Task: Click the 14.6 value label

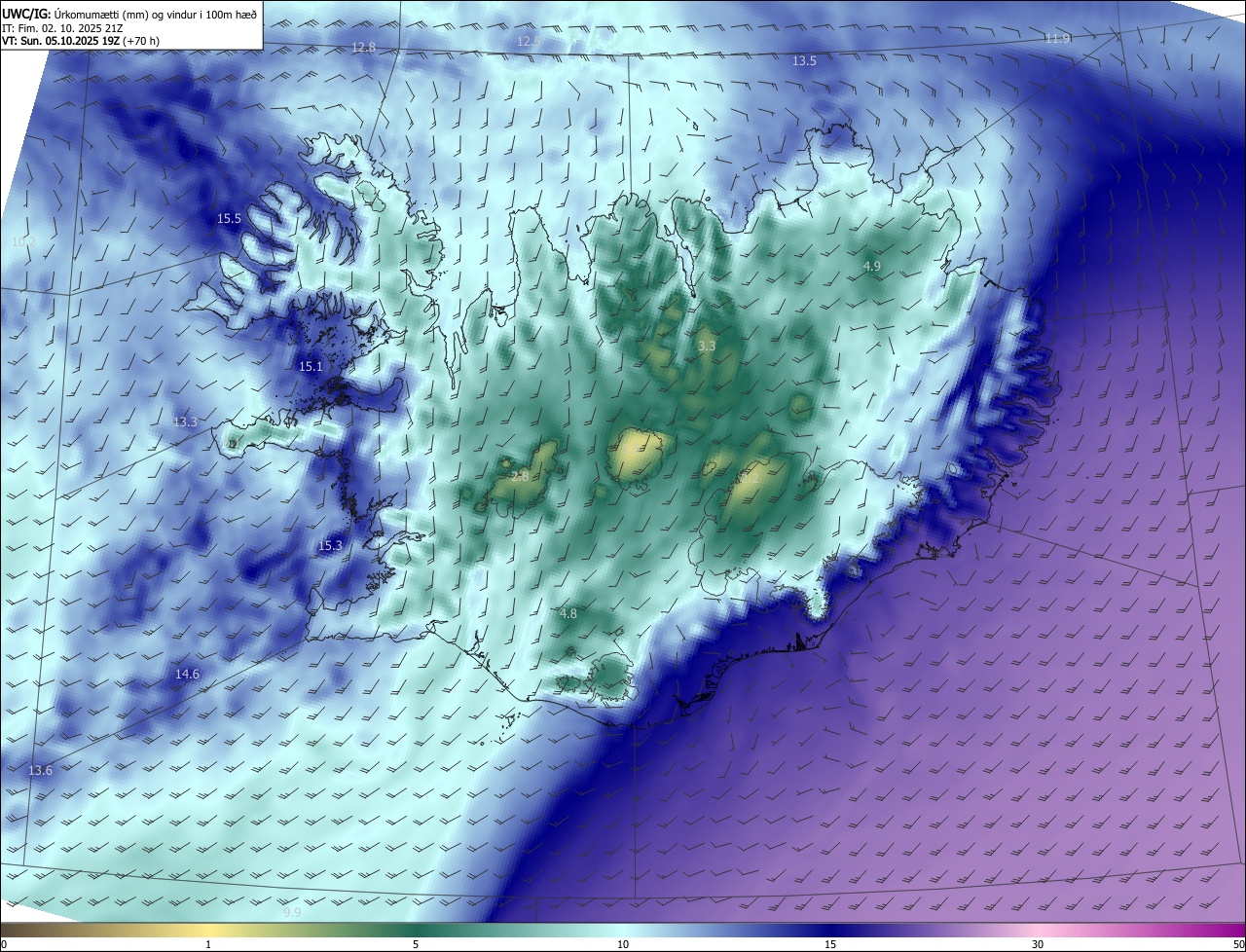Action: [x=187, y=675]
